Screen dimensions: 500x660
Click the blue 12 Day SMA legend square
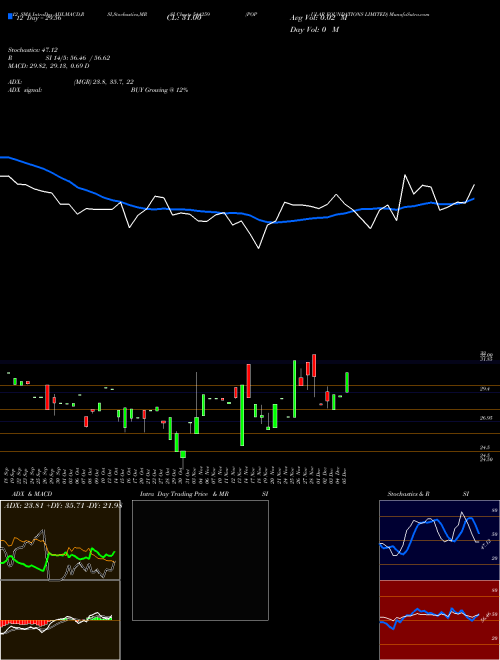pos(10,17)
